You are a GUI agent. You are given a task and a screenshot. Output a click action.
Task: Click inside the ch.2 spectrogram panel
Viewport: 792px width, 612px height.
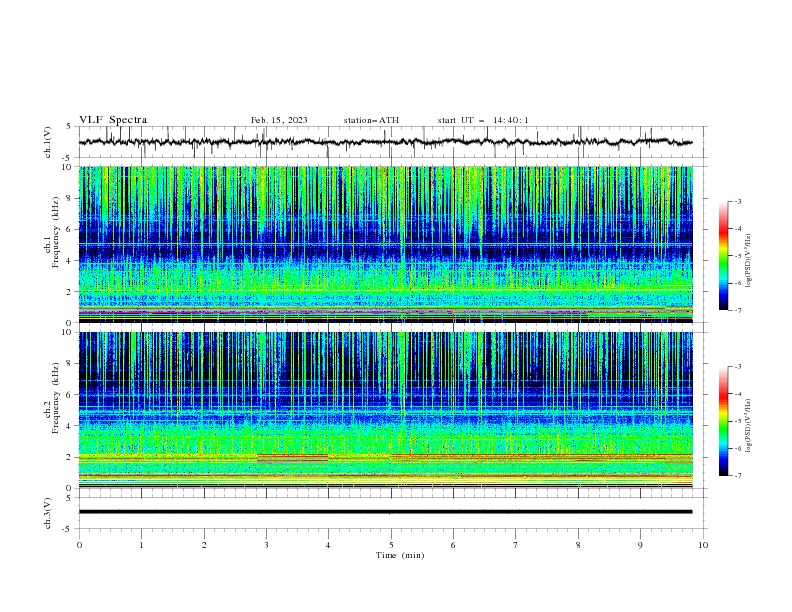(x=385, y=410)
